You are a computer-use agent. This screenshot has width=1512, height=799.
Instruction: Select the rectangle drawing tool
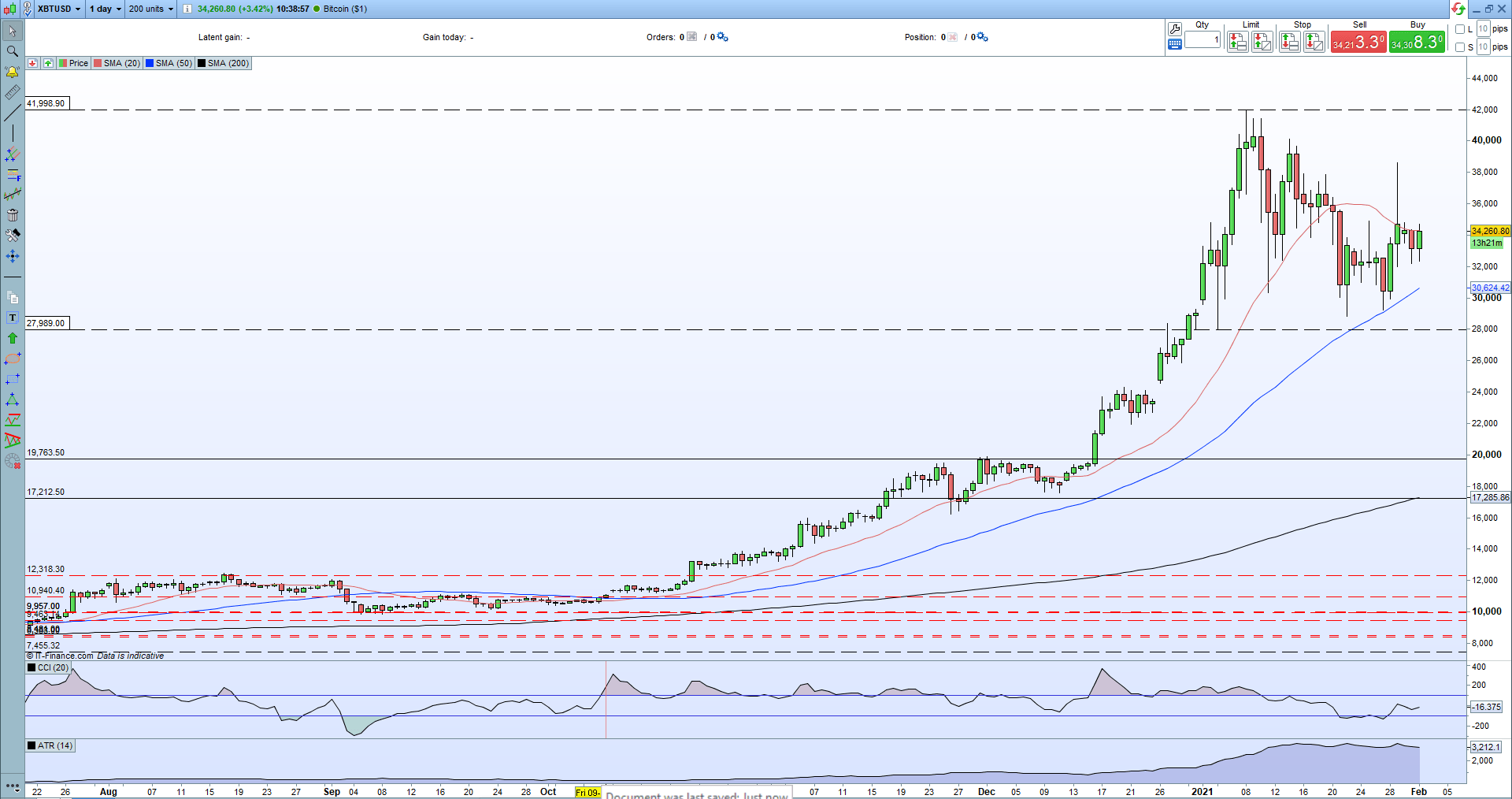click(13, 379)
